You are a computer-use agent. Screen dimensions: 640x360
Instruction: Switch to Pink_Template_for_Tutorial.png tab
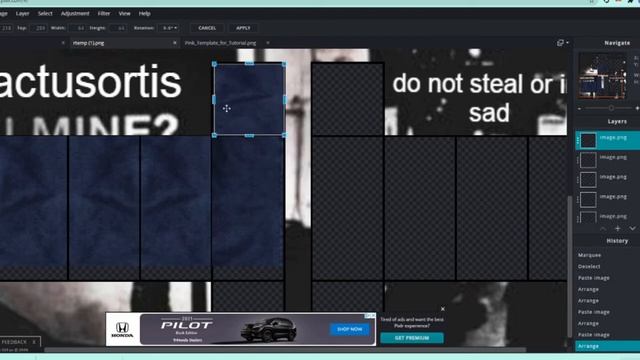(220, 43)
